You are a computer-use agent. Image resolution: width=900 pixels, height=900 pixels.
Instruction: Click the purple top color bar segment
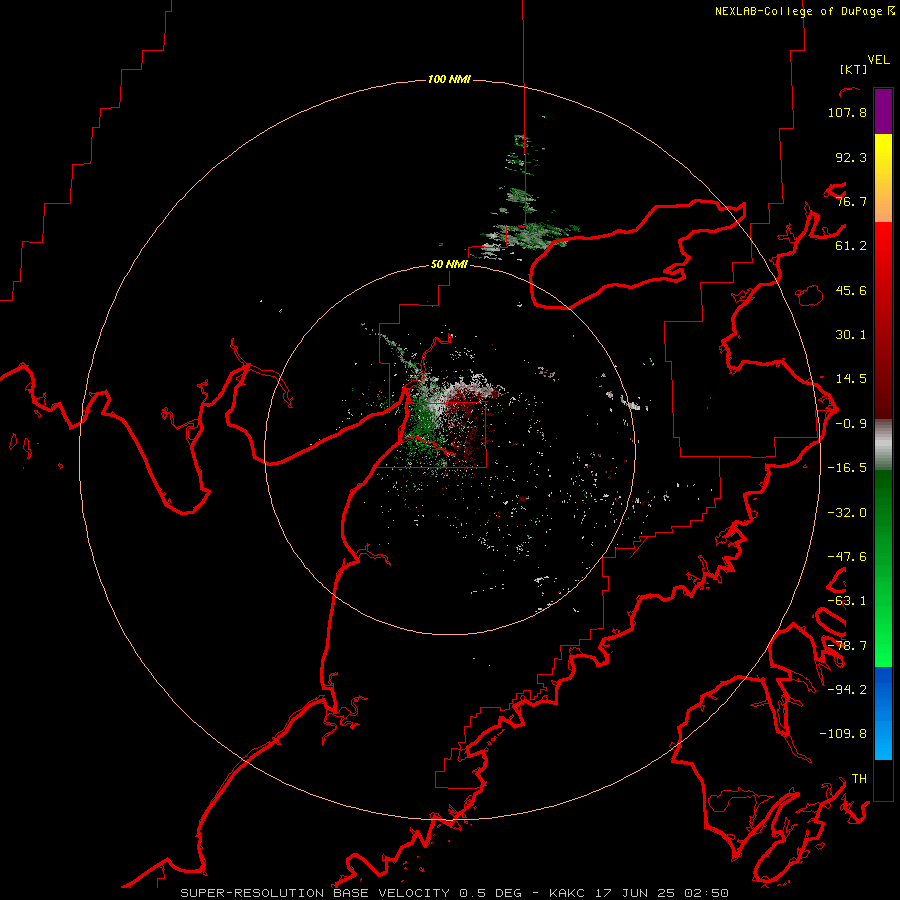(x=883, y=111)
